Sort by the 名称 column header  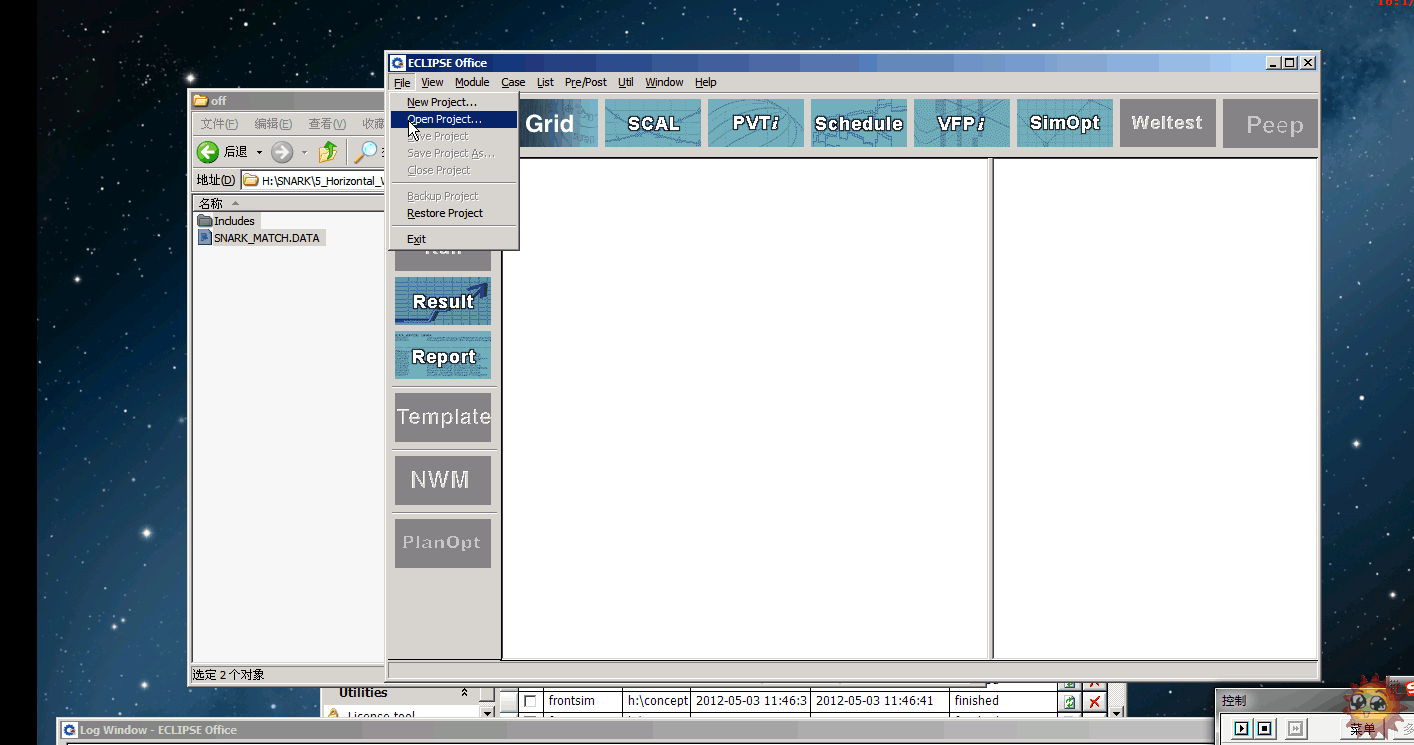pos(290,203)
